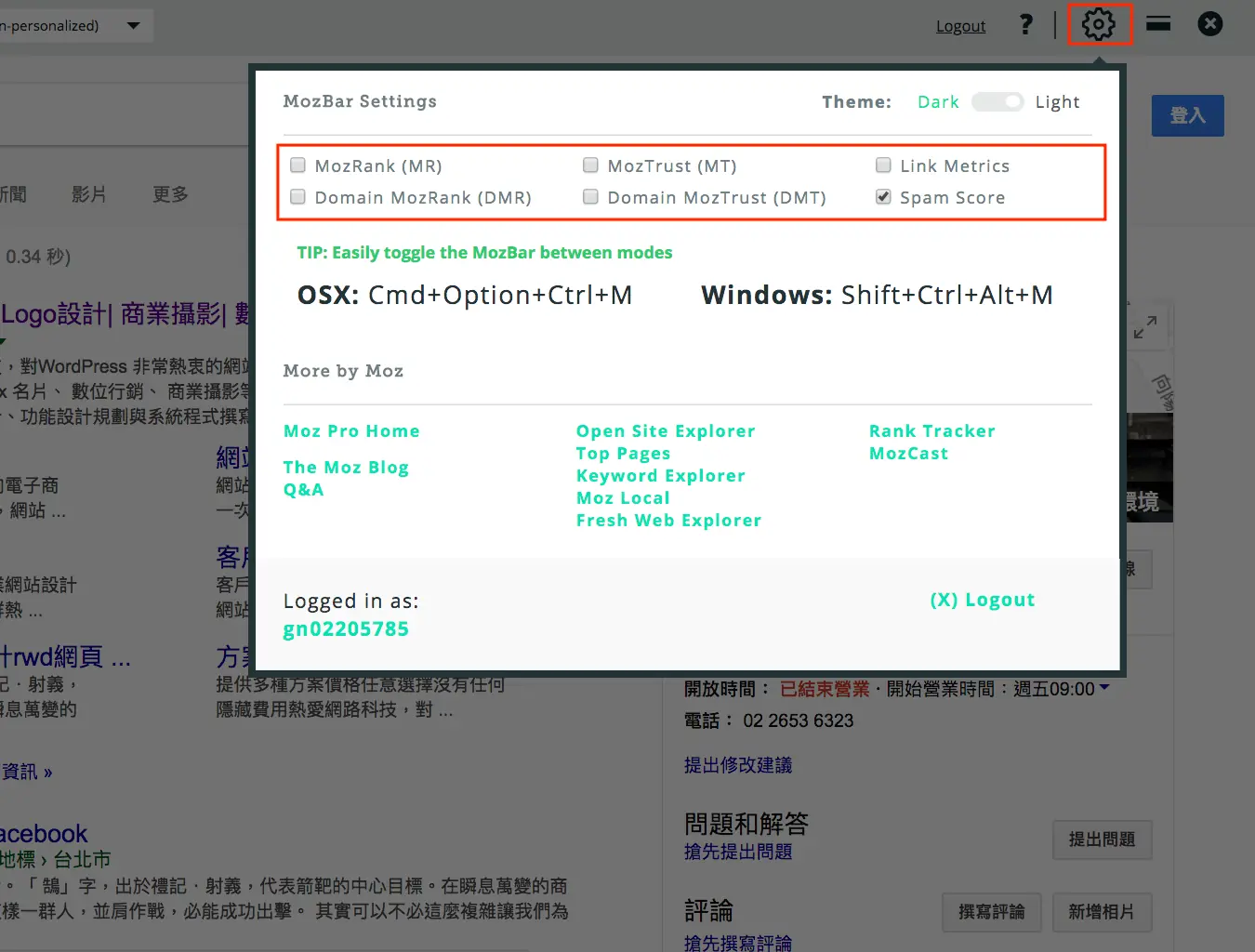
Task: Uncheck the Spam Score checkbox
Action: (x=883, y=197)
